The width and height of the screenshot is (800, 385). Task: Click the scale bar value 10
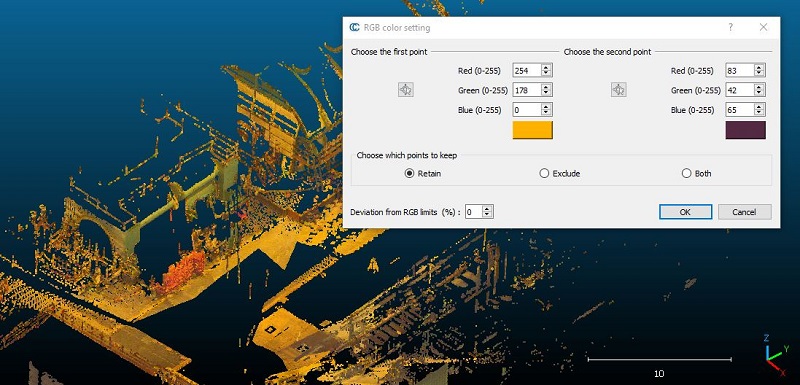[659, 374]
